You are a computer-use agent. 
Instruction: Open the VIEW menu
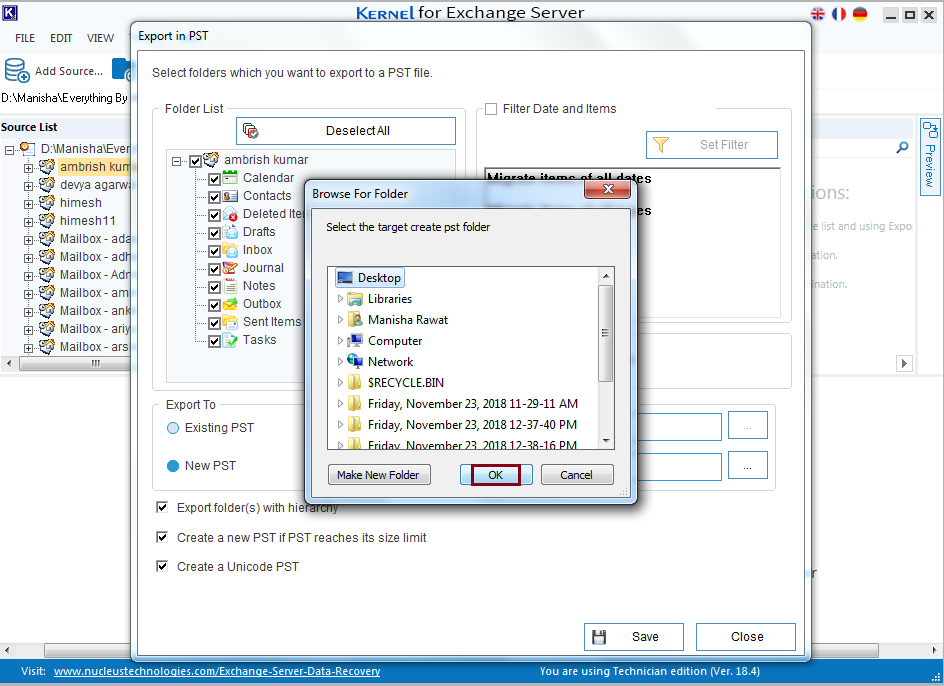pos(100,38)
